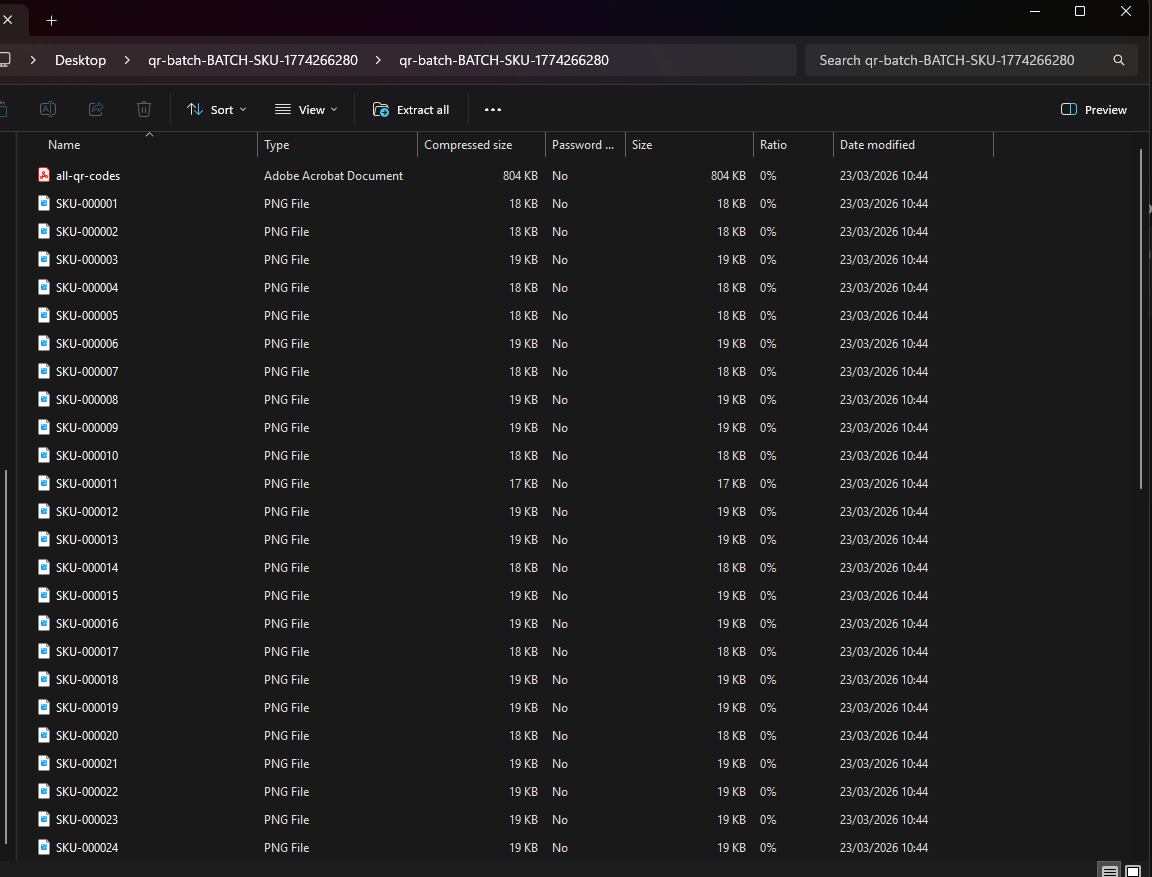This screenshot has width=1152, height=877.
Task: Switch to large thumbnails view icon at bottom right
Action: (x=1132, y=871)
